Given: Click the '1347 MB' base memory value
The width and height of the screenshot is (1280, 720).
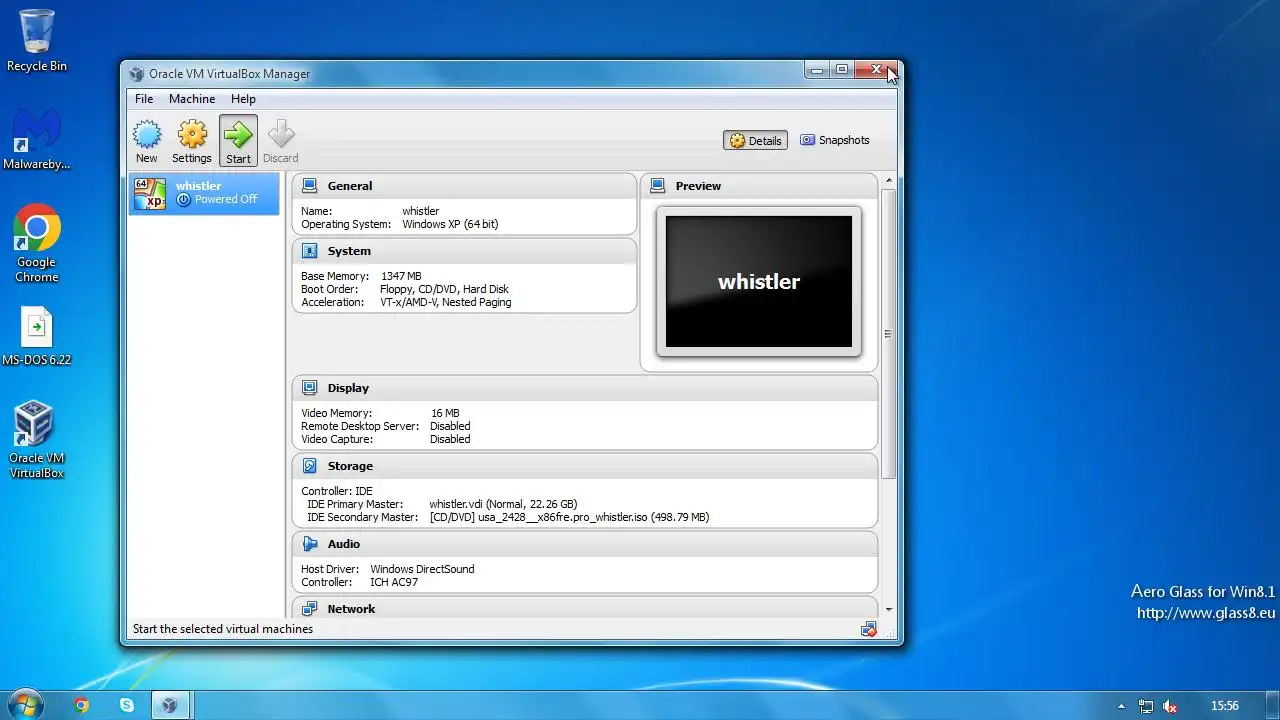Looking at the screenshot, I should [x=401, y=276].
